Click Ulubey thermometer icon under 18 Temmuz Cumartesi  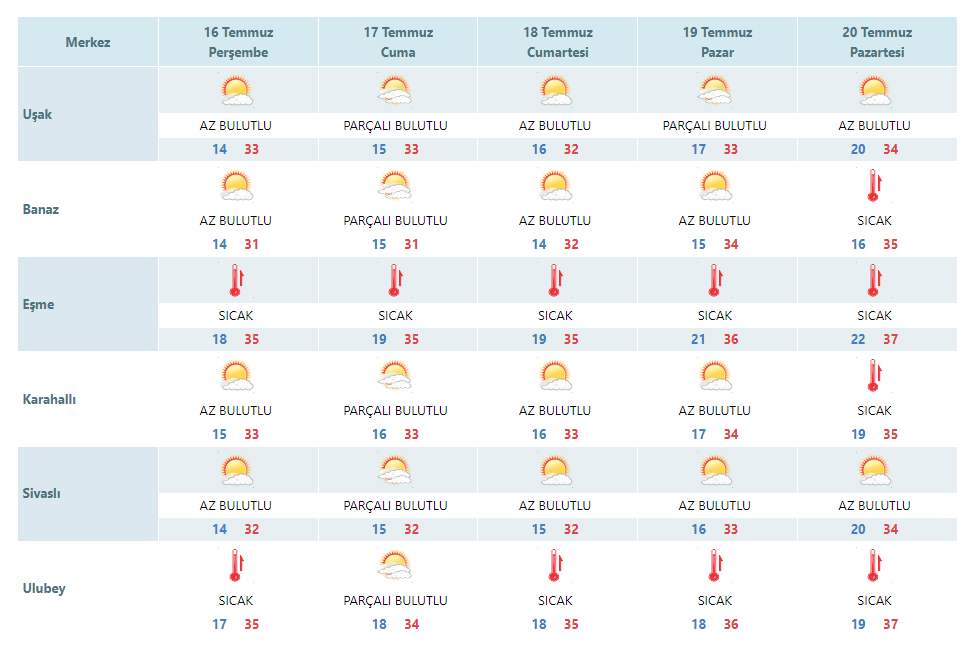[x=555, y=566]
